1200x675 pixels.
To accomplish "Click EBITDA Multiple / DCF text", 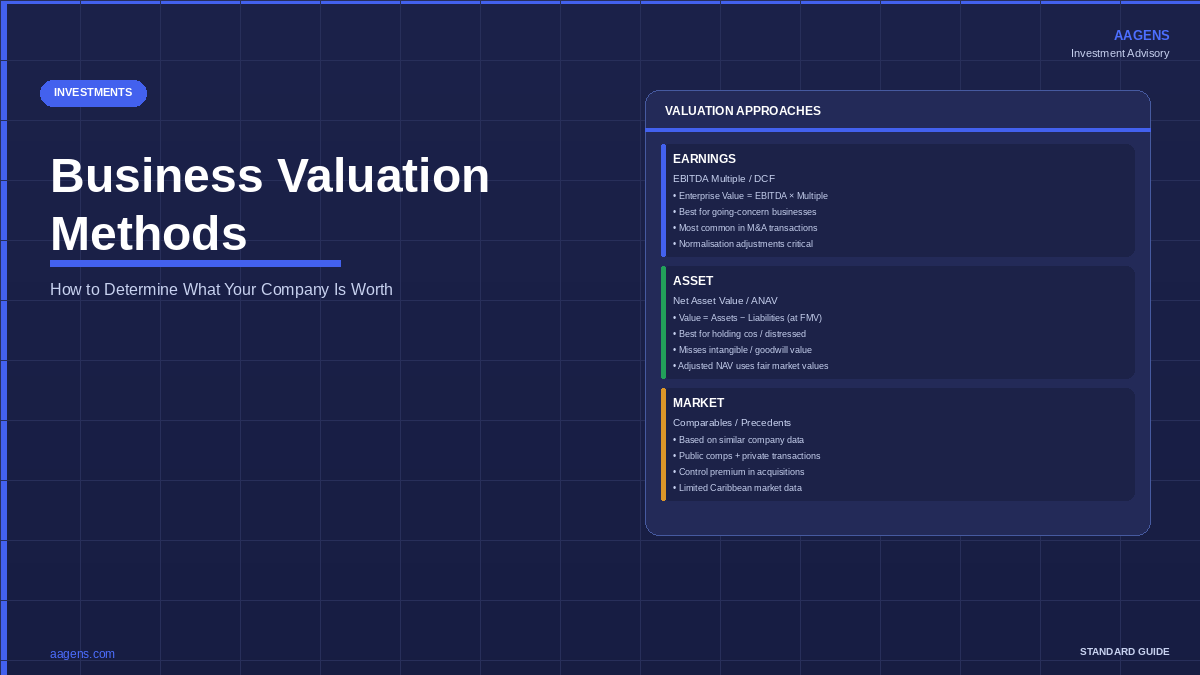I will (724, 179).
